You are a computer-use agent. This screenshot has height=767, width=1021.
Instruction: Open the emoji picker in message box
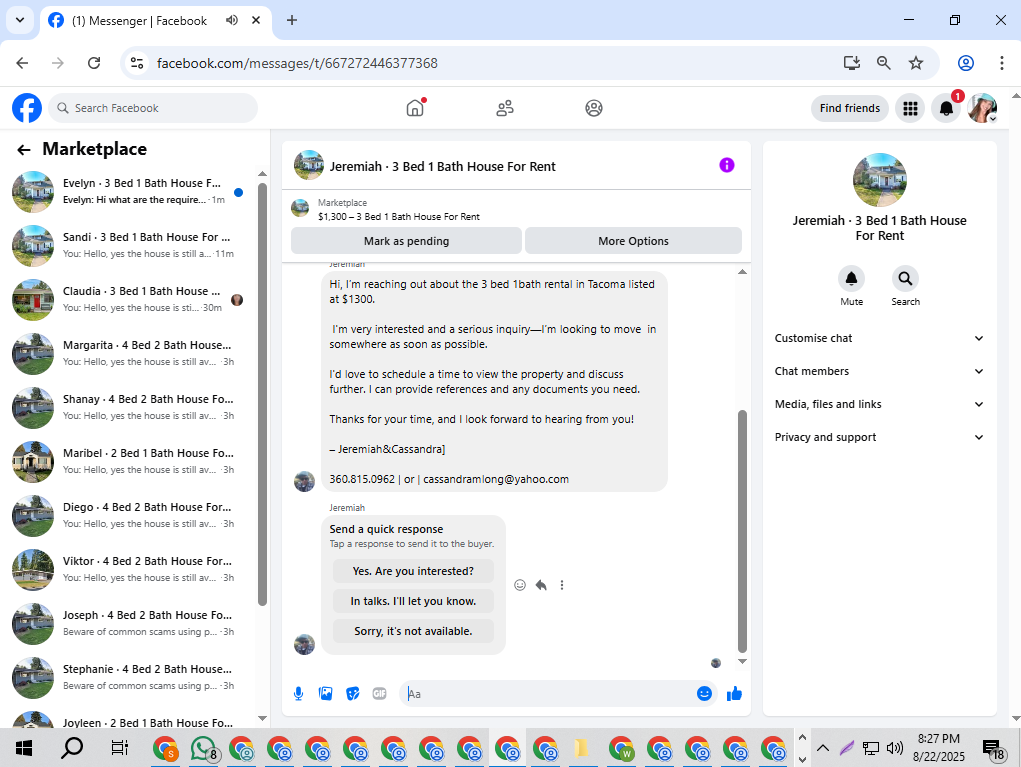(x=704, y=694)
